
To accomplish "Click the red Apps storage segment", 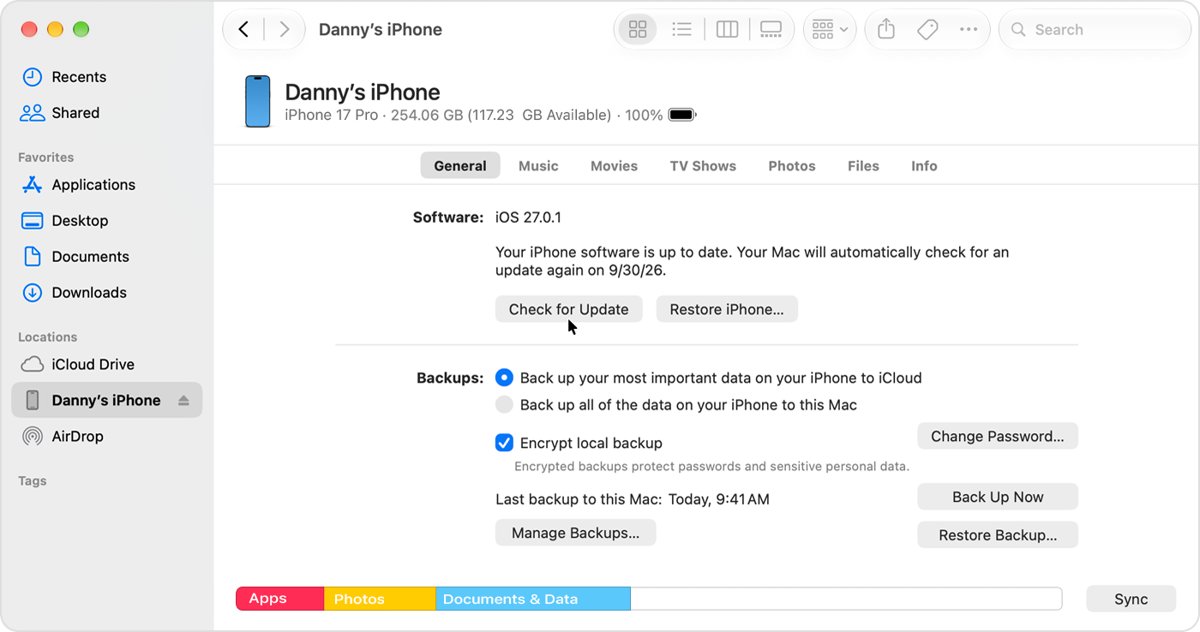I will 280,599.
